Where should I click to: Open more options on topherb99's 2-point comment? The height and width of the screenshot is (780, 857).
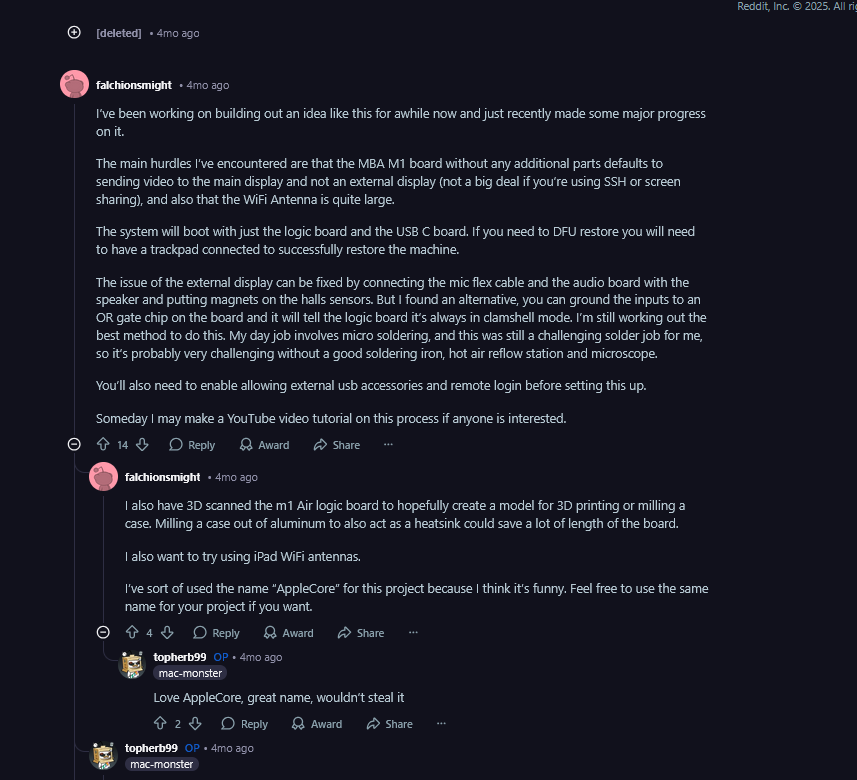pos(441,723)
